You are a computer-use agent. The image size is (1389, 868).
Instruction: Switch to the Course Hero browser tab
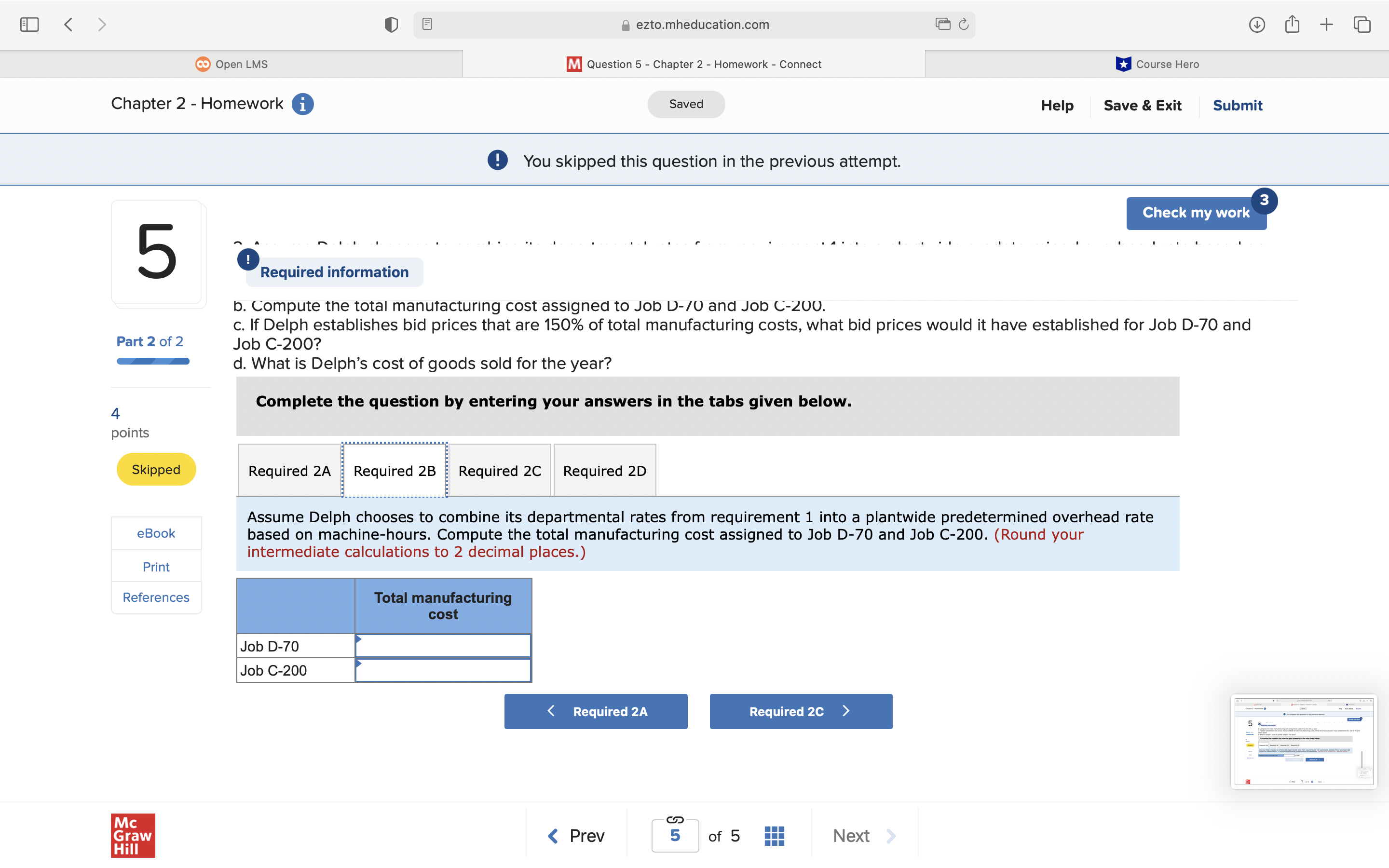coord(1157,64)
